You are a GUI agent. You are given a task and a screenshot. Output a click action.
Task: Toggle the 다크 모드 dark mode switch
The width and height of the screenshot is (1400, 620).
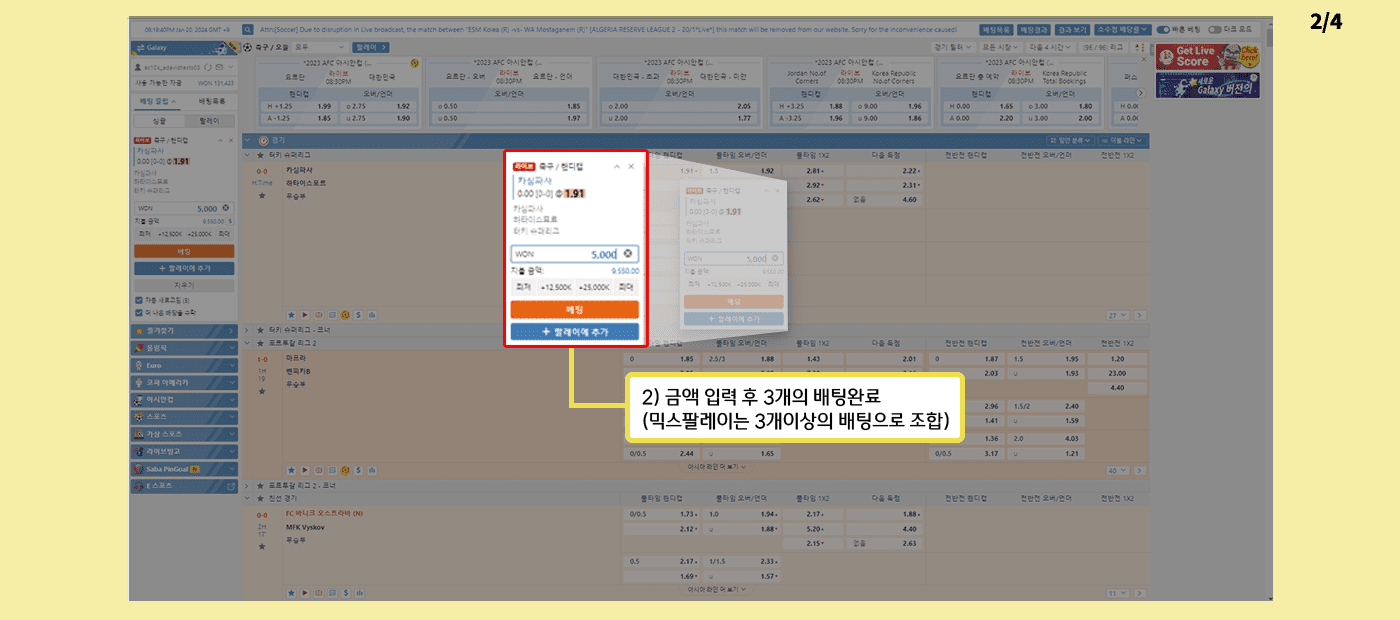click(x=1214, y=30)
